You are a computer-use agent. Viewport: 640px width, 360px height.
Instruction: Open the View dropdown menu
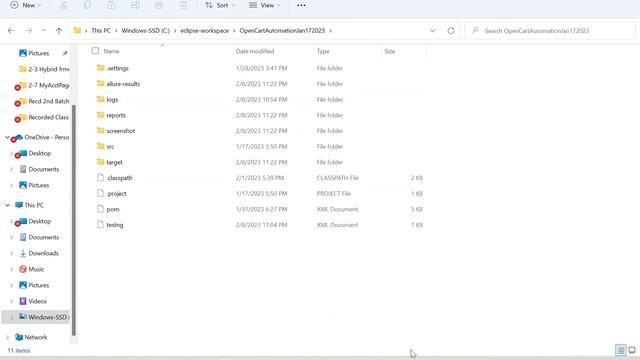coord(264,5)
